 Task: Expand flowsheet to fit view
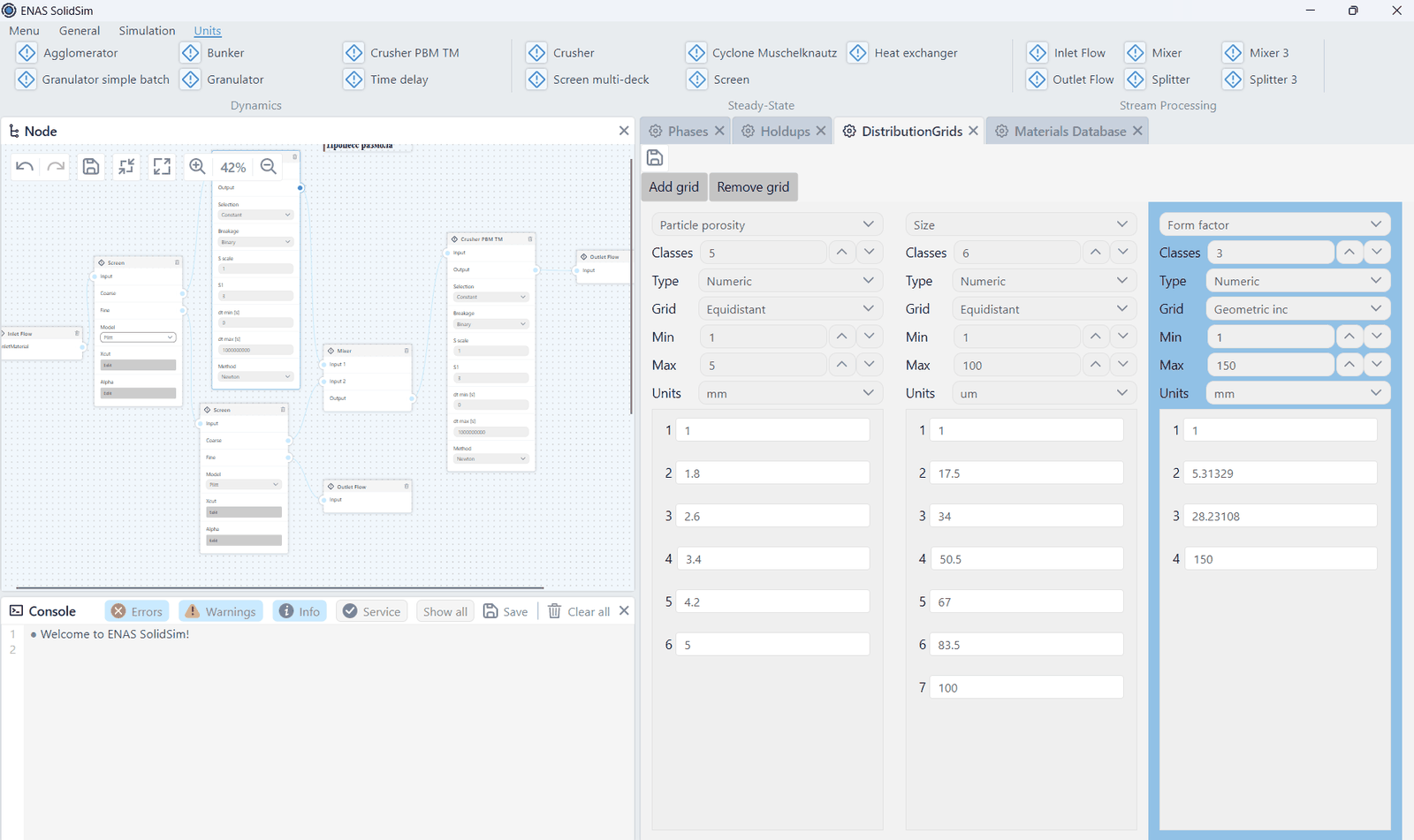pos(162,167)
